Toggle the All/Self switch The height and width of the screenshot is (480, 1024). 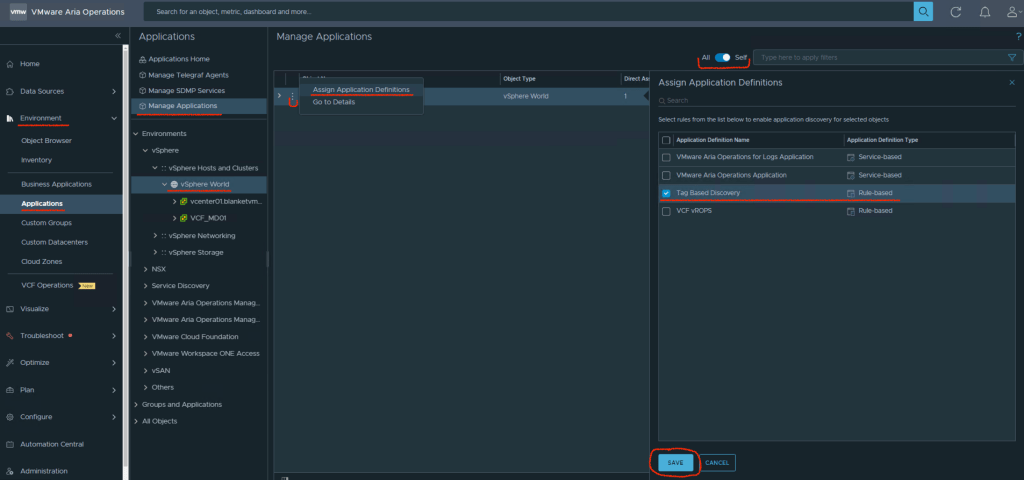(x=722, y=57)
